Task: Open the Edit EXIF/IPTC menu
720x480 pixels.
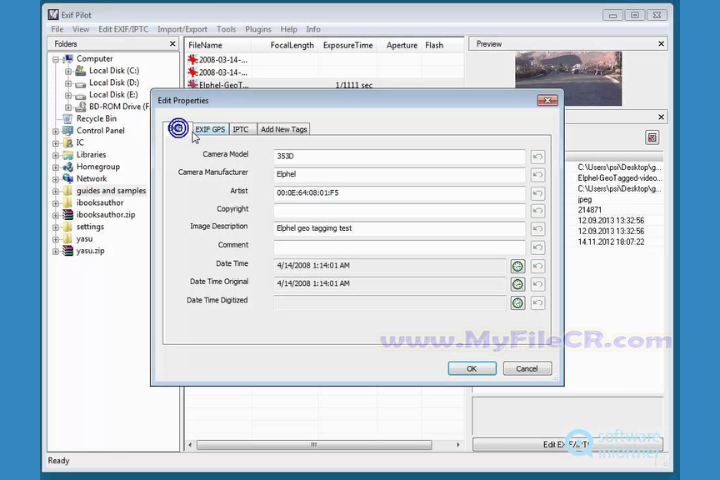Action: pyautogui.click(x=123, y=29)
